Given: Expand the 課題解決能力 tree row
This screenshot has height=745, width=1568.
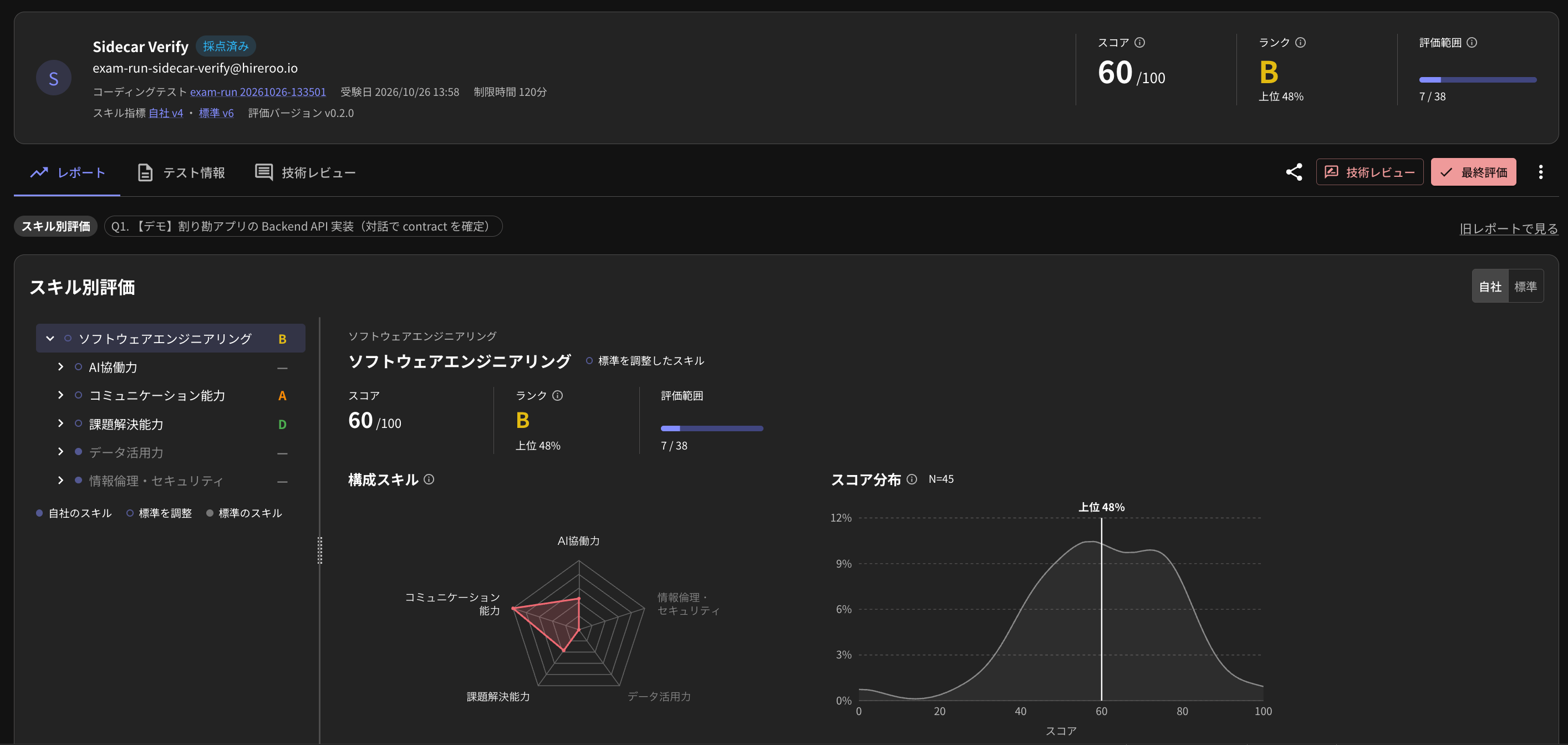Looking at the screenshot, I should [x=60, y=423].
